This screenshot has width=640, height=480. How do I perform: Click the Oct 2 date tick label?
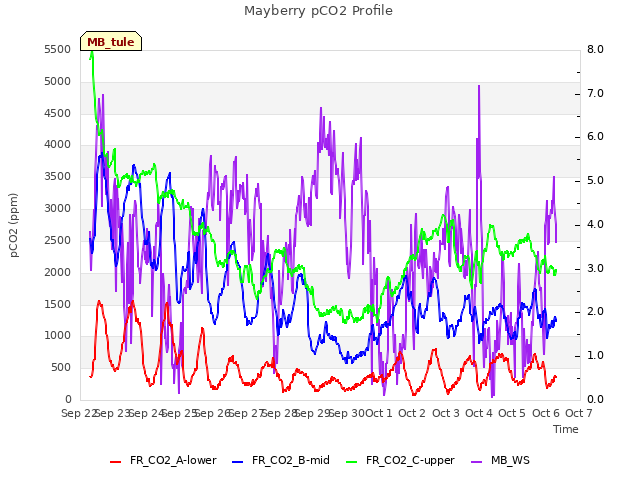click(x=412, y=413)
